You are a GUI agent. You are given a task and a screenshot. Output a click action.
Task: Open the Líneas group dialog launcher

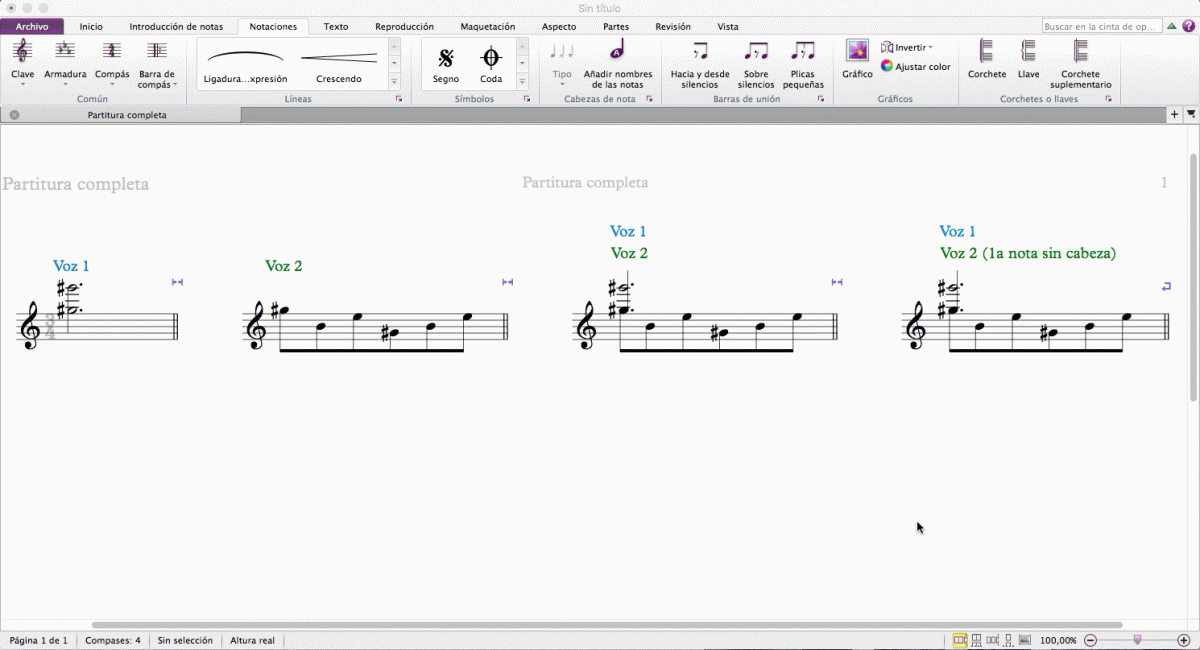coord(399,99)
